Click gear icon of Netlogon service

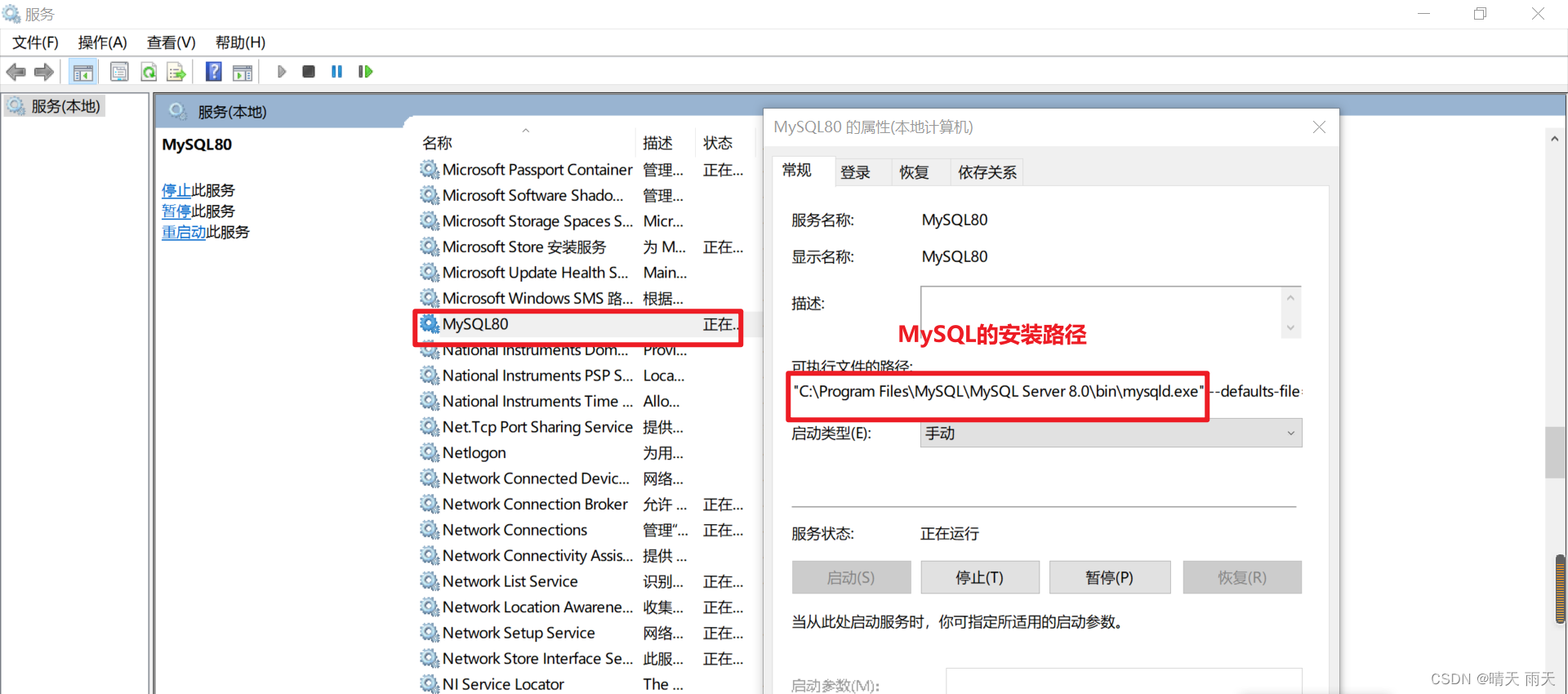430,452
